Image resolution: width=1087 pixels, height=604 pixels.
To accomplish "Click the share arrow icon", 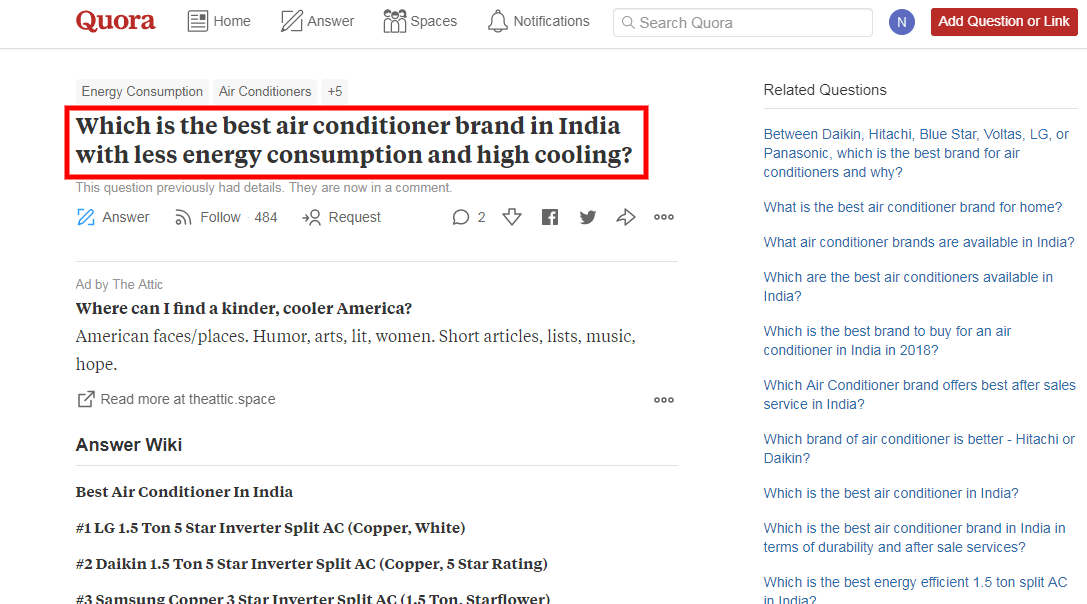I will tap(625, 217).
